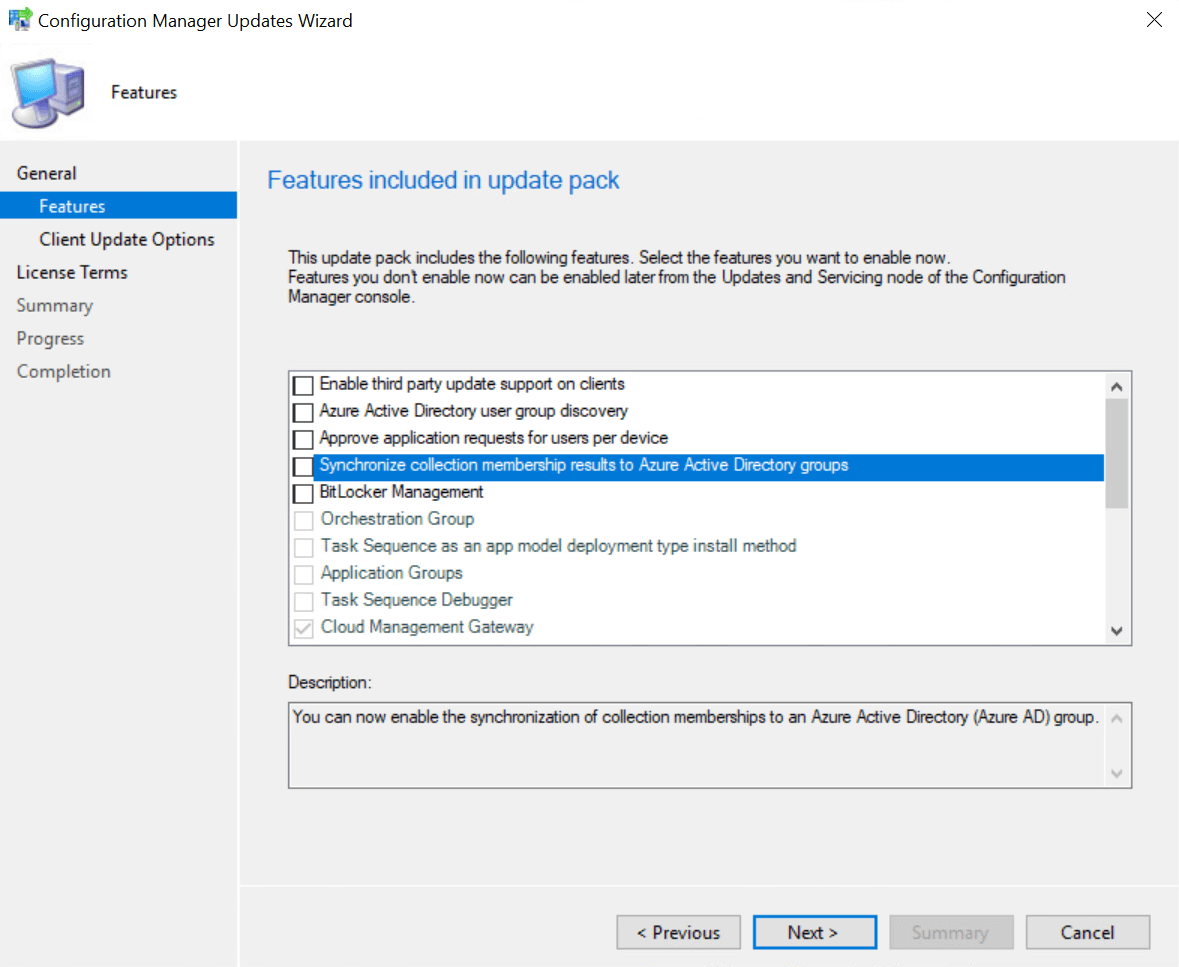This screenshot has width=1179, height=967.
Task: Enable third party update support checkbox
Action: (x=303, y=386)
